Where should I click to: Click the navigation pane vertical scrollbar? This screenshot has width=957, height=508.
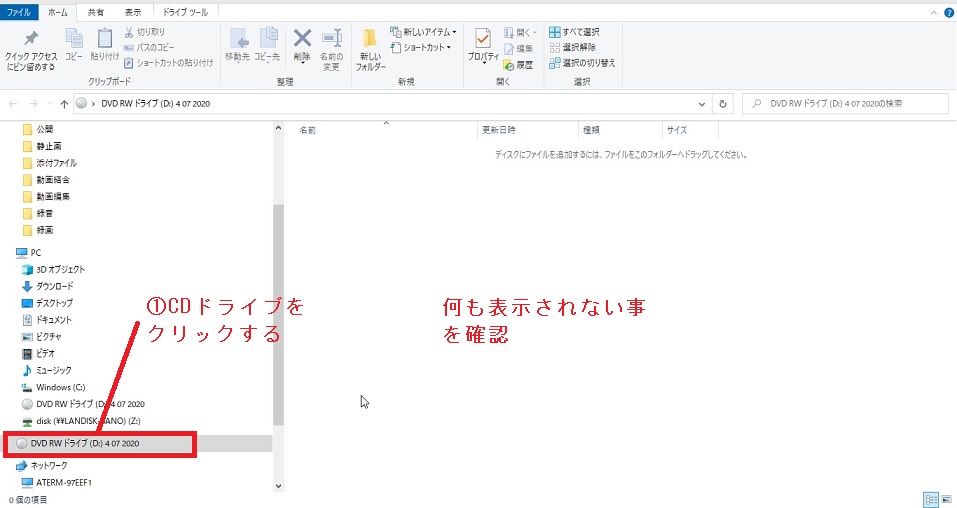click(x=278, y=300)
